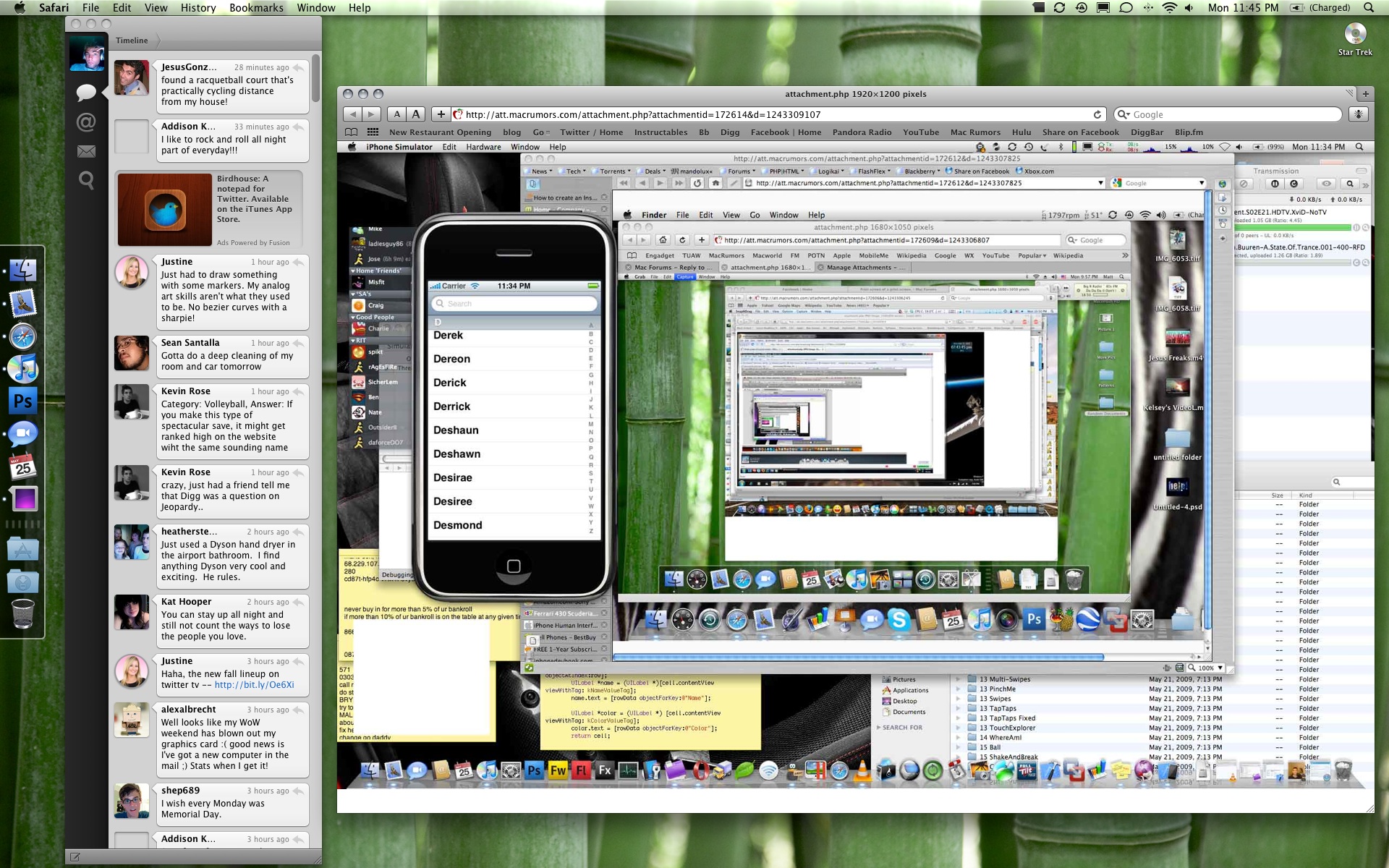The height and width of the screenshot is (868, 1389).
Task: Open the Apple menu at top of screen
Action: tap(20, 8)
